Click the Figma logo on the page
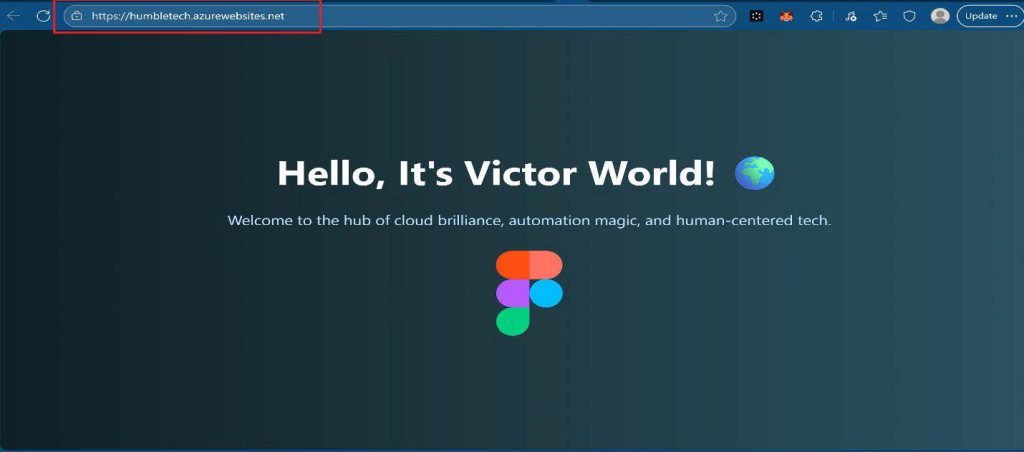This screenshot has height=452, width=1024. (x=529, y=292)
